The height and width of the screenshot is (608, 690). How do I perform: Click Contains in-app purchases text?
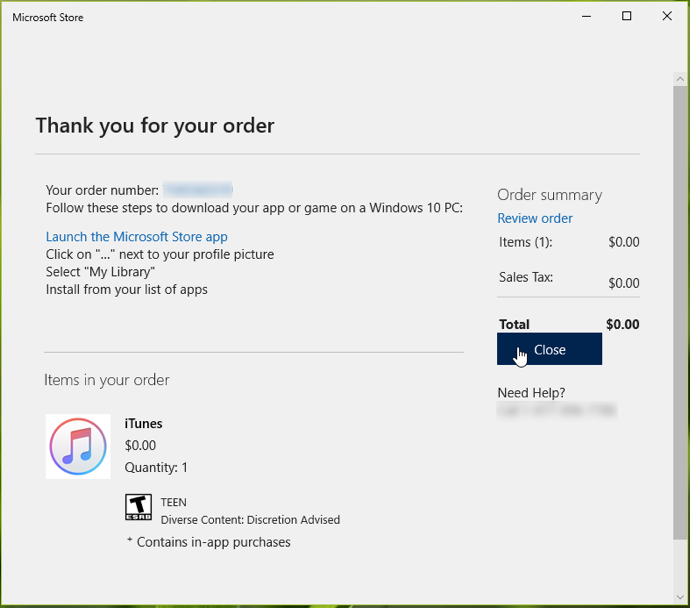point(213,542)
